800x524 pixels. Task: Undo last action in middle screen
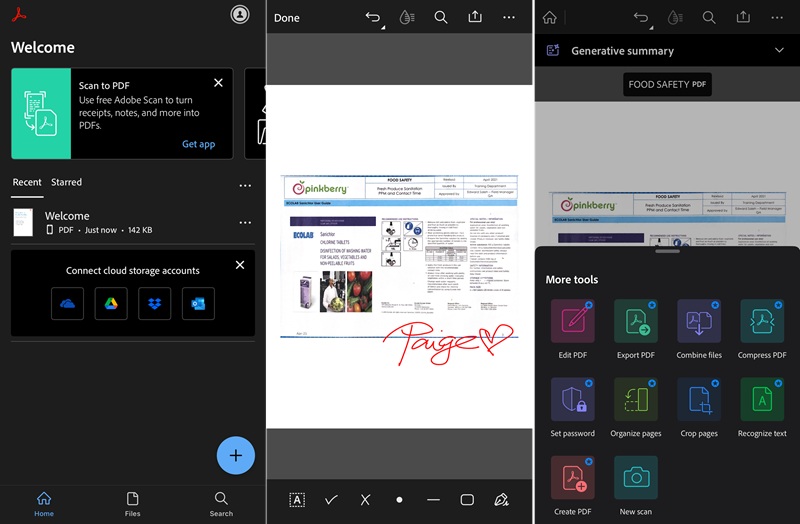[x=374, y=18]
